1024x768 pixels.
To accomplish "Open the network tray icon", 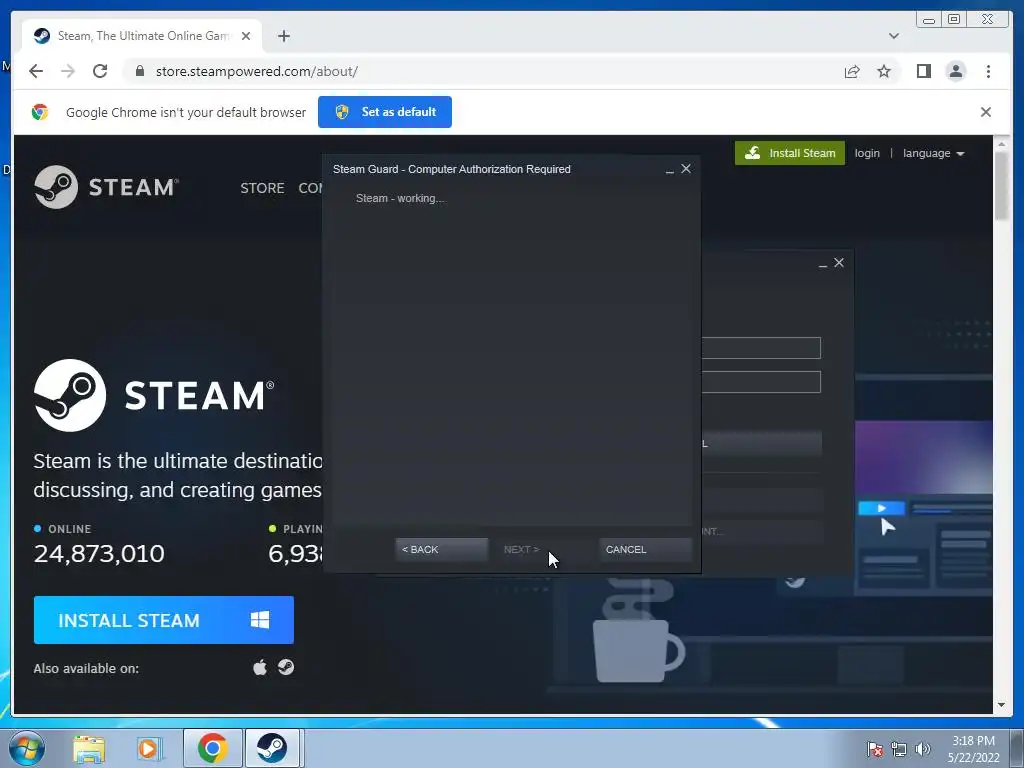I will pyautogui.click(x=899, y=749).
